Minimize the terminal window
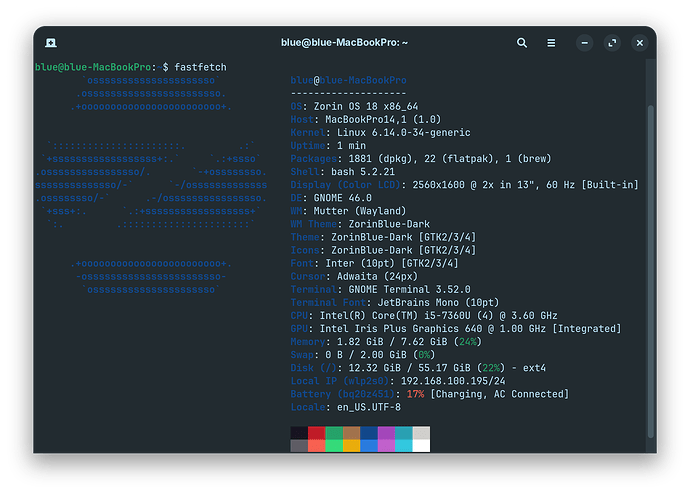This screenshot has height=493, width=690. pos(585,44)
